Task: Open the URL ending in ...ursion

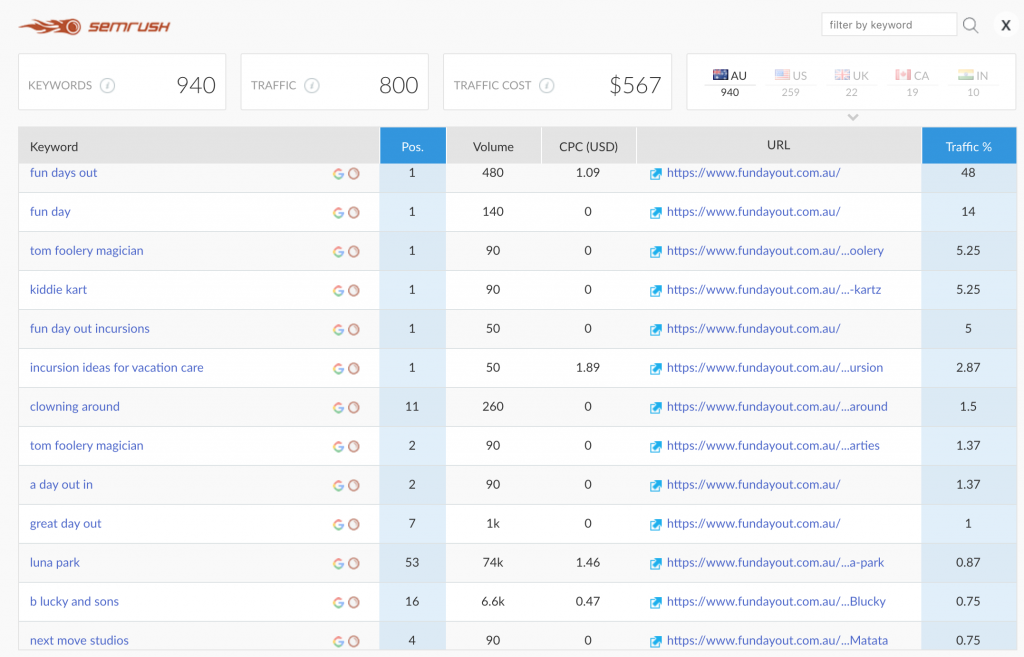Action: pyautogui.click(x=775, y=368)
